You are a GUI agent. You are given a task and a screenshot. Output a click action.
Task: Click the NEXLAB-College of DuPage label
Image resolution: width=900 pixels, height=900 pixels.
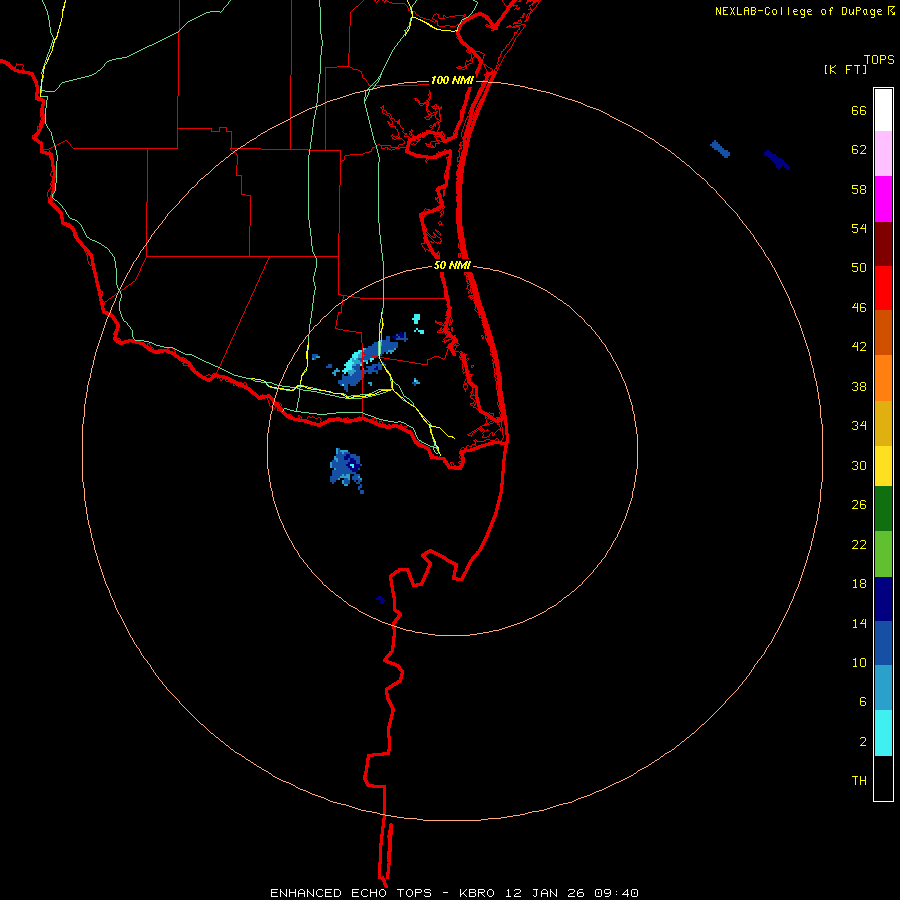tap(805, 11)
